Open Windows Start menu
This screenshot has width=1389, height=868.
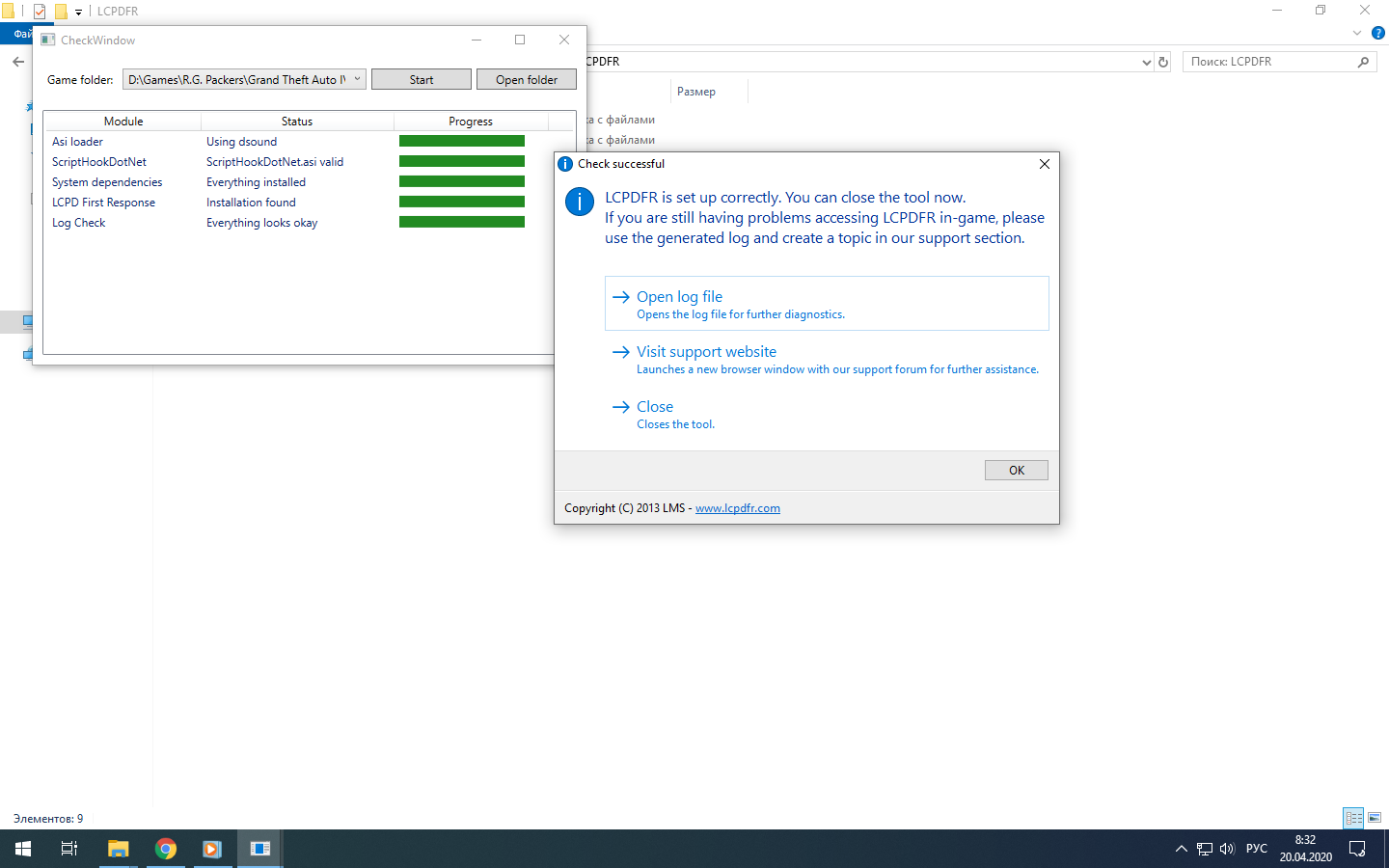coord(23,849)
